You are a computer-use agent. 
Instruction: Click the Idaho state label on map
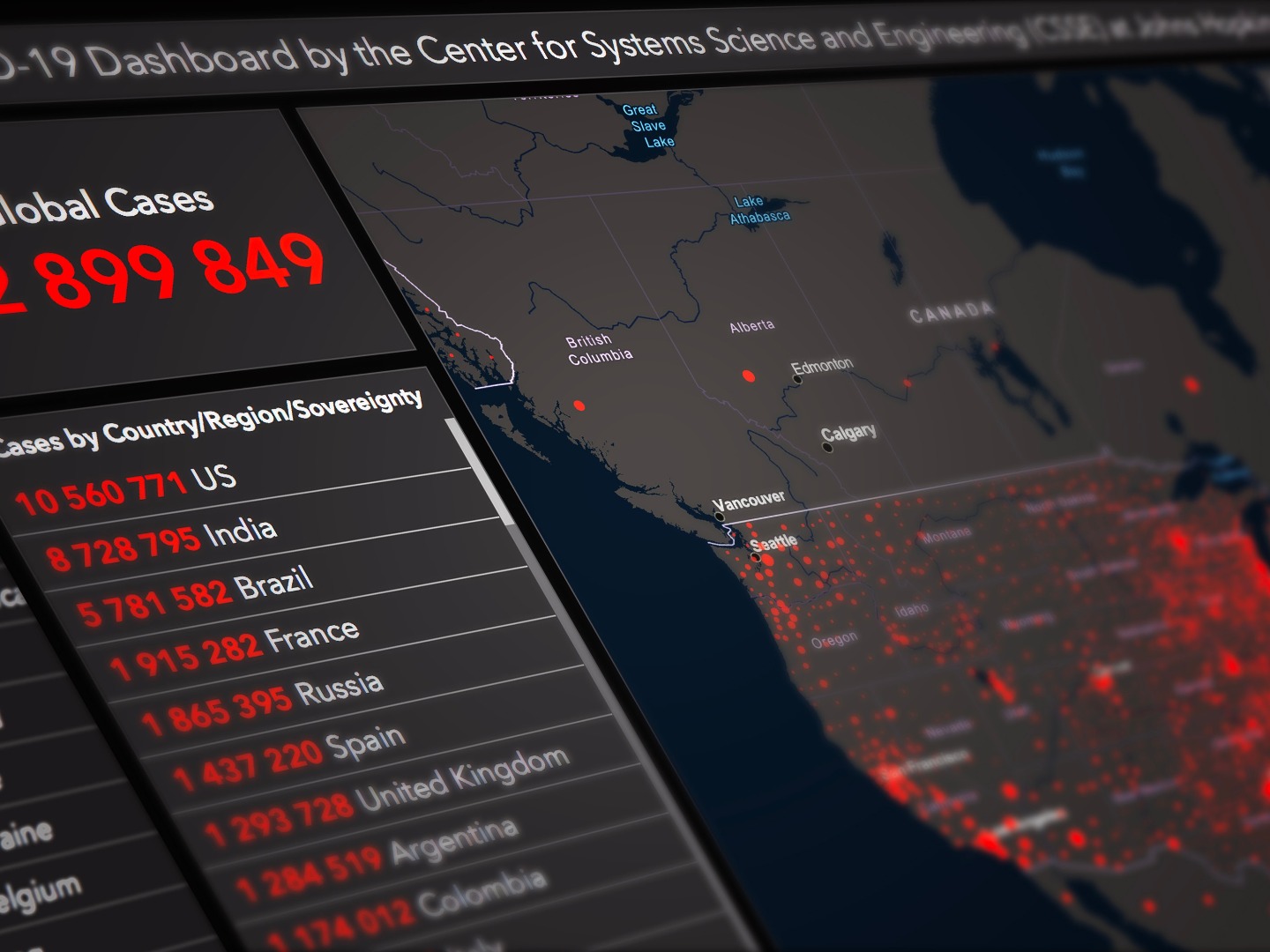(911, 610)
